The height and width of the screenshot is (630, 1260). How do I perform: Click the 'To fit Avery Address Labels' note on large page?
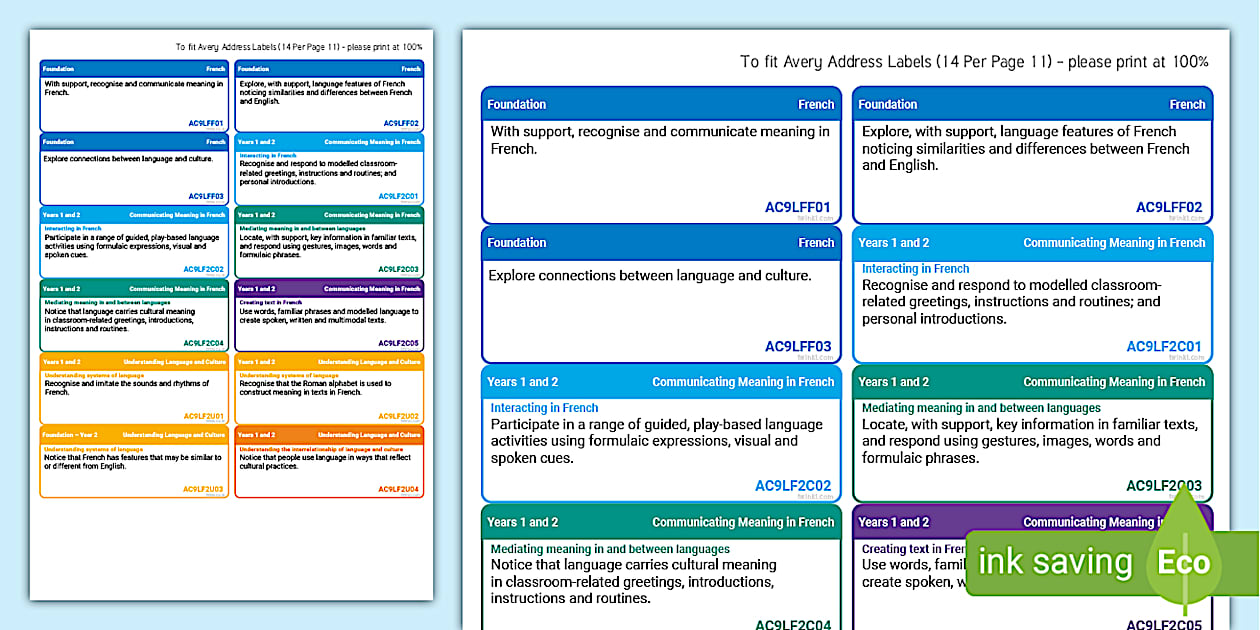pyautogui.click(x=974, y=62)
